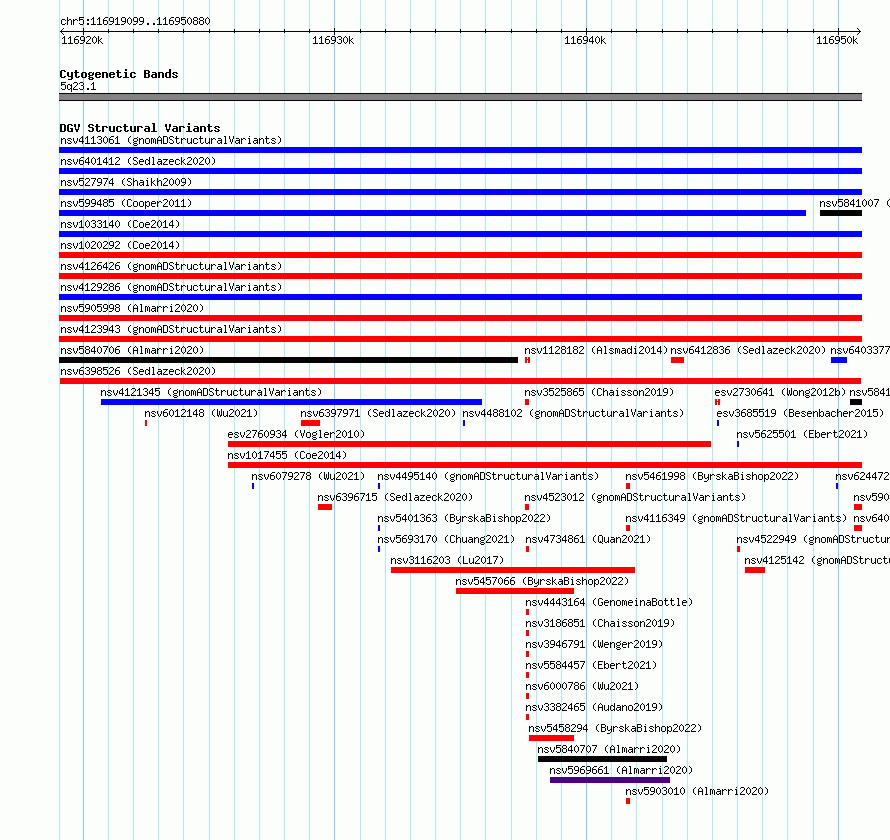890x840 pixels.
Task: Open nsv3382465 (Audano2019) entry
Action: pos(594,707)
